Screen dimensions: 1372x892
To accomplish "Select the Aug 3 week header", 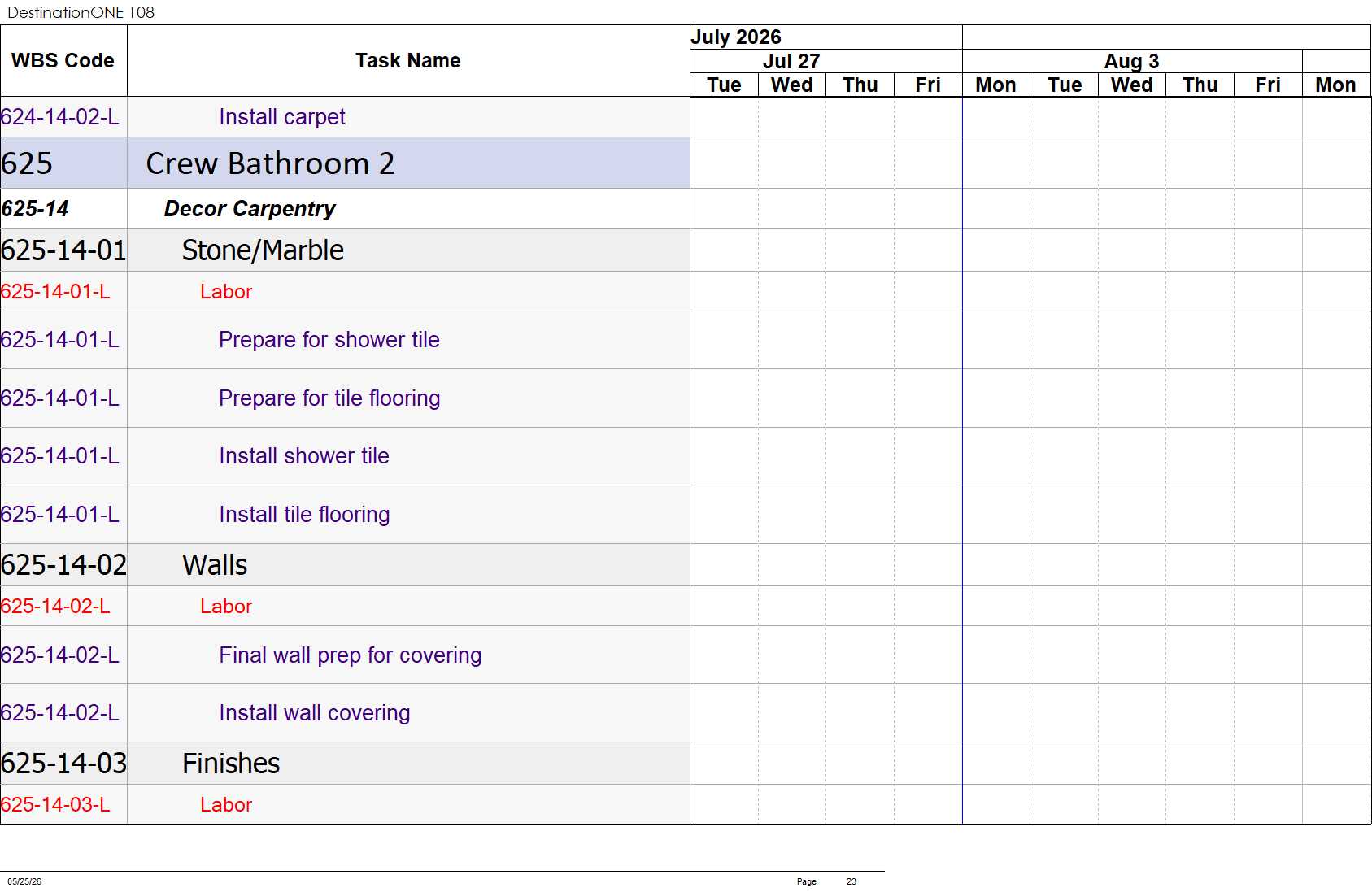I will point(1131,62).
